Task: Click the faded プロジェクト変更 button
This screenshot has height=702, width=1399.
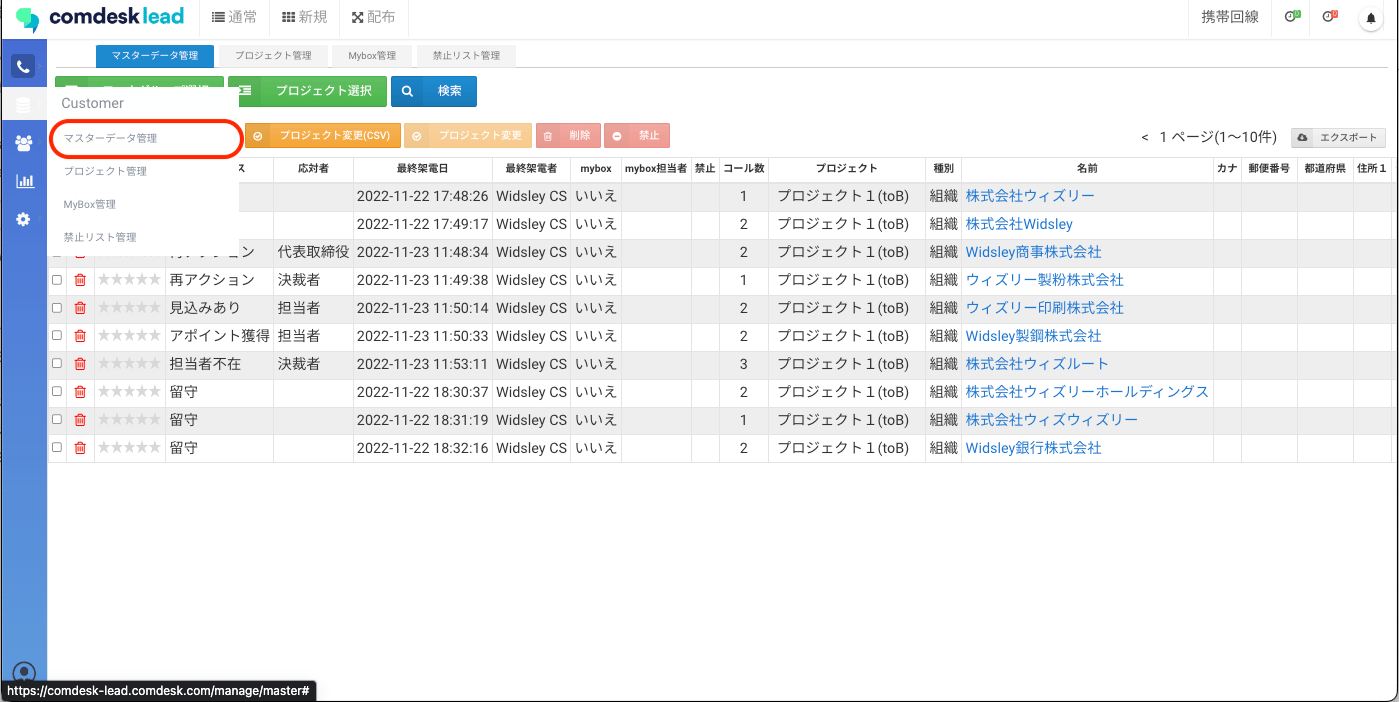Action: tap(467, 135)
